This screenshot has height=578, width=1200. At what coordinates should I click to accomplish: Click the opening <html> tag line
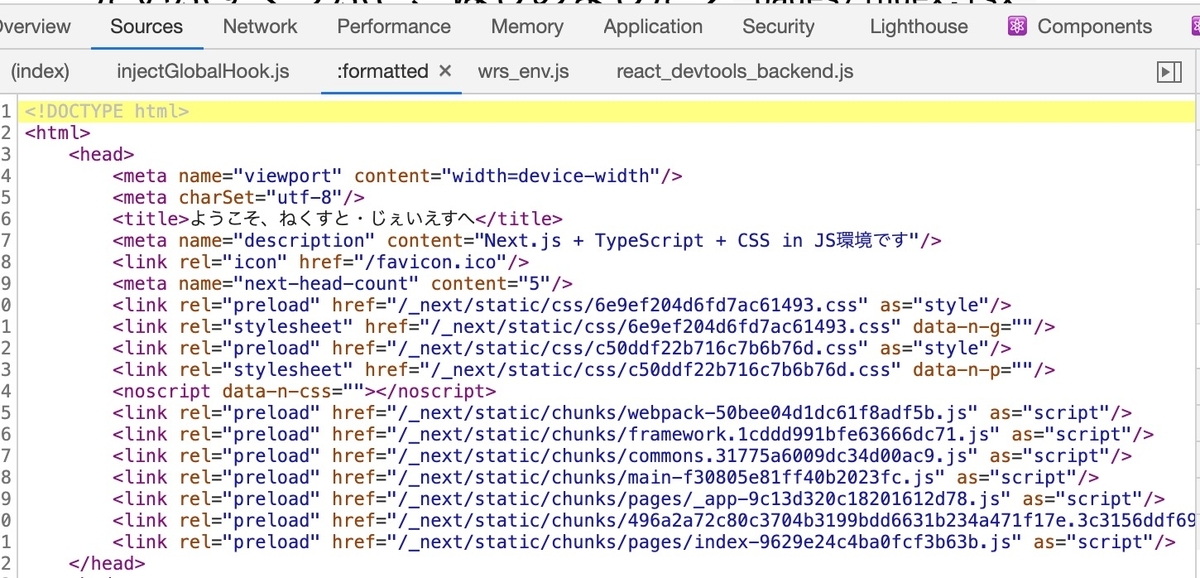pyautogui.click(x=58, y=132)
